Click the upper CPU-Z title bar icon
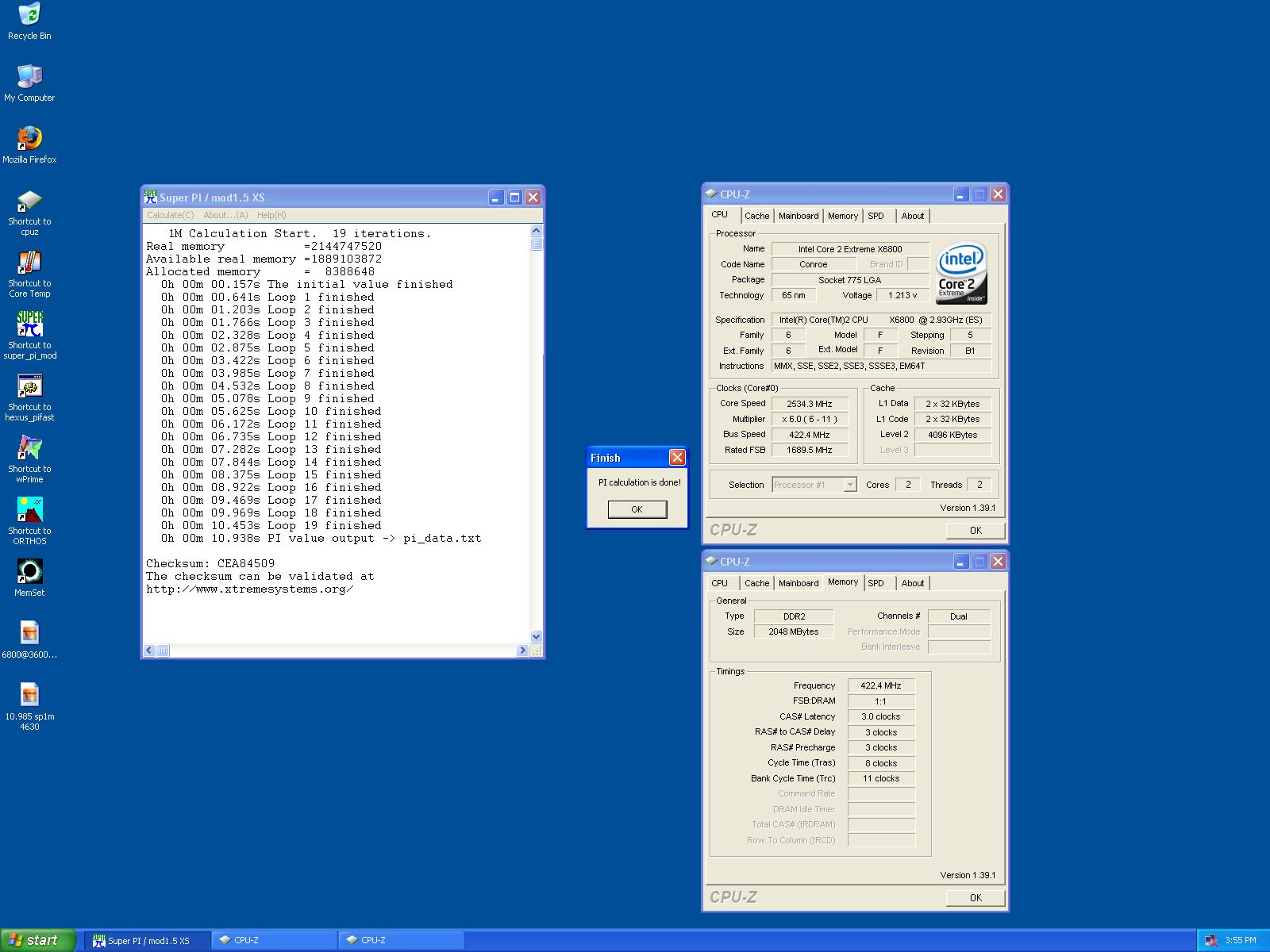The height and width of the screenshot is (952, 1270). [x=710, y=194]
